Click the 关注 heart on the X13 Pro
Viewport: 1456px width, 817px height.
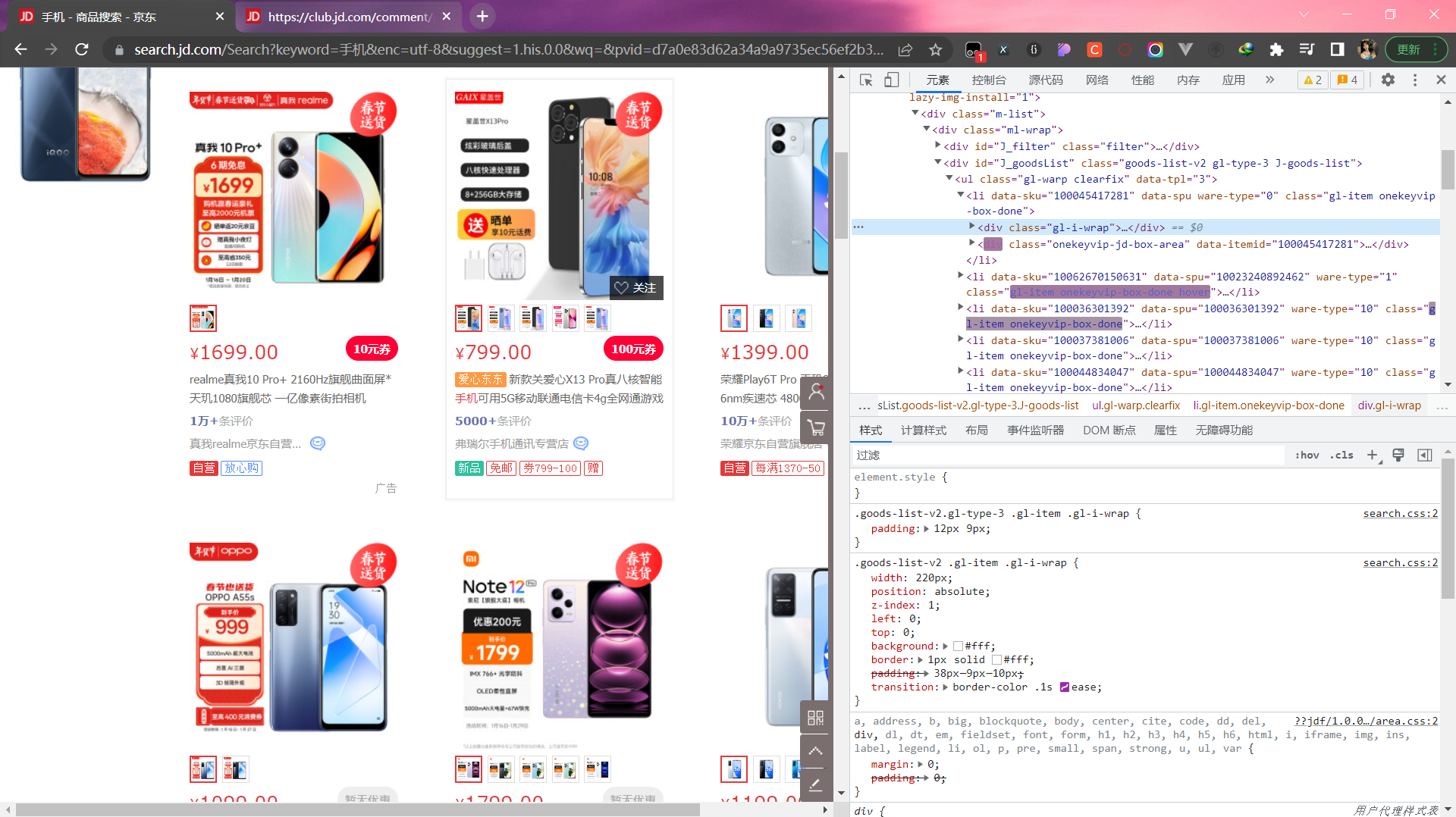[636, 288]
